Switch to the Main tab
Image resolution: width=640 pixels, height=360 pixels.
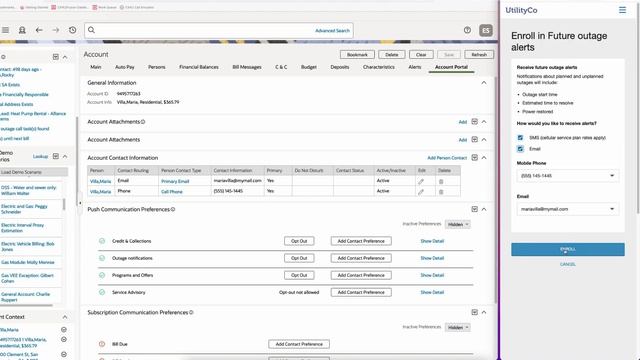[96, 67]
